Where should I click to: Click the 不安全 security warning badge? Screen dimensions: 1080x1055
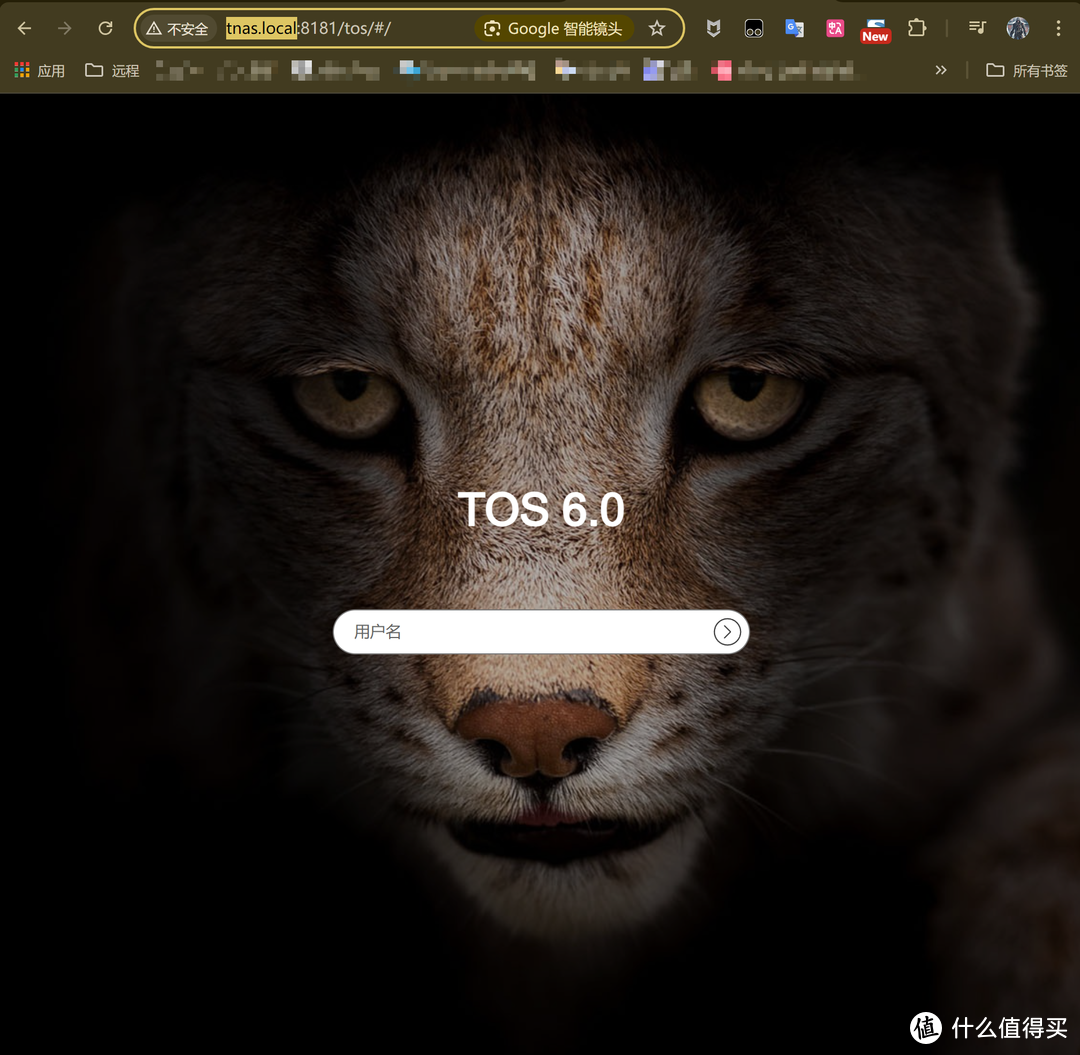(x=178, y=29)
